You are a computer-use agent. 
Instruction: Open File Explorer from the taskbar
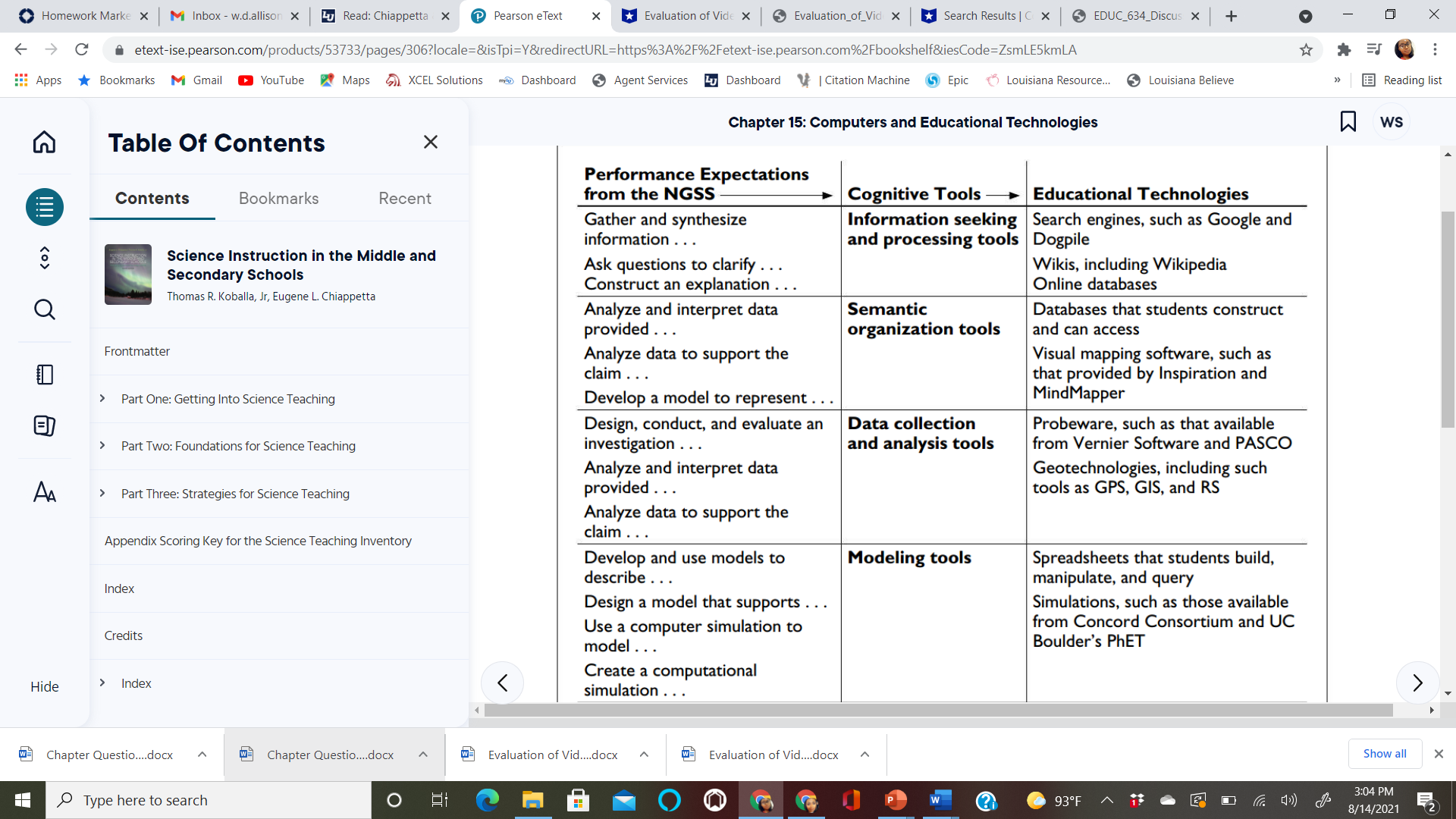coord(532,800)
